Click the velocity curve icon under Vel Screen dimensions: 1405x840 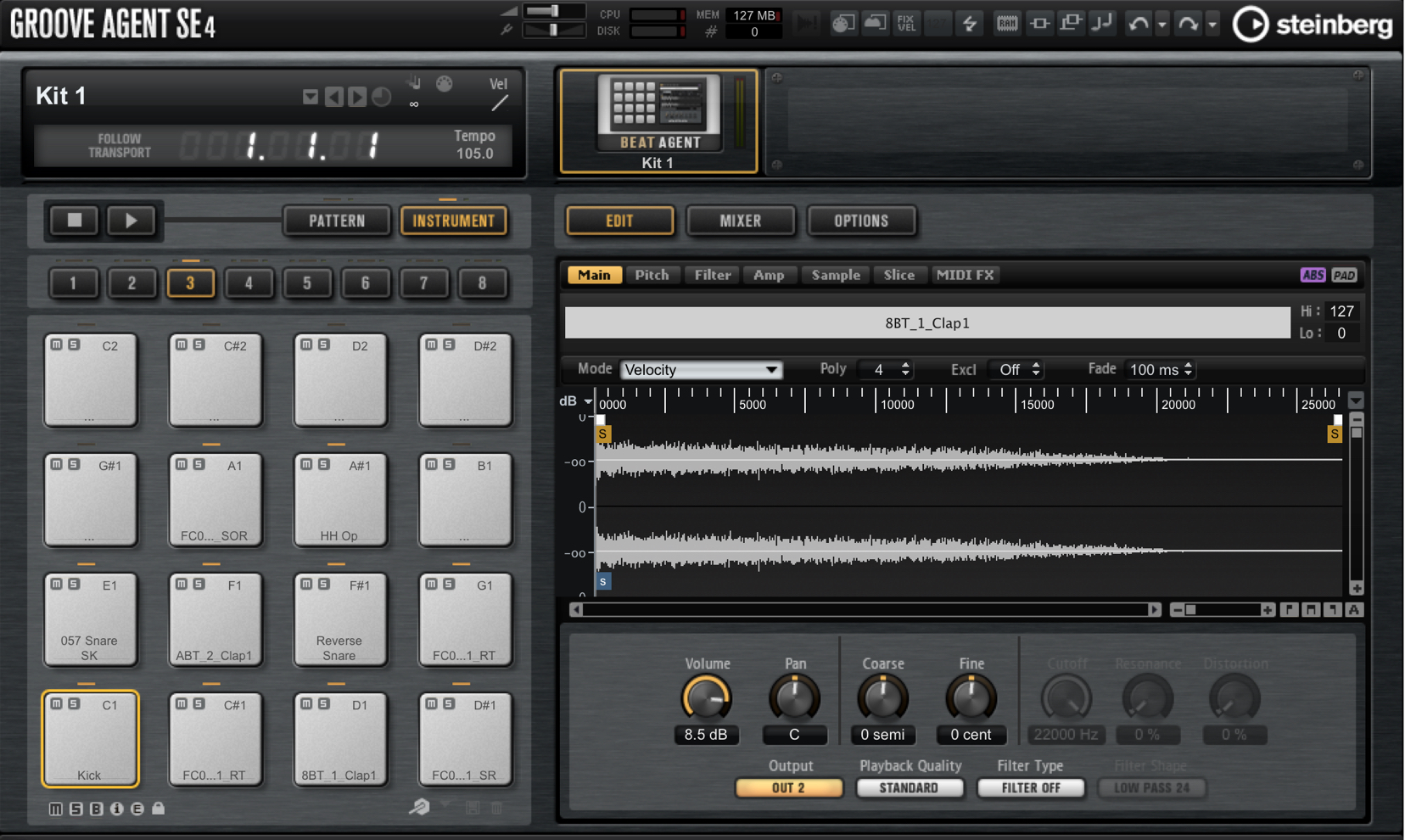point(500,104)
